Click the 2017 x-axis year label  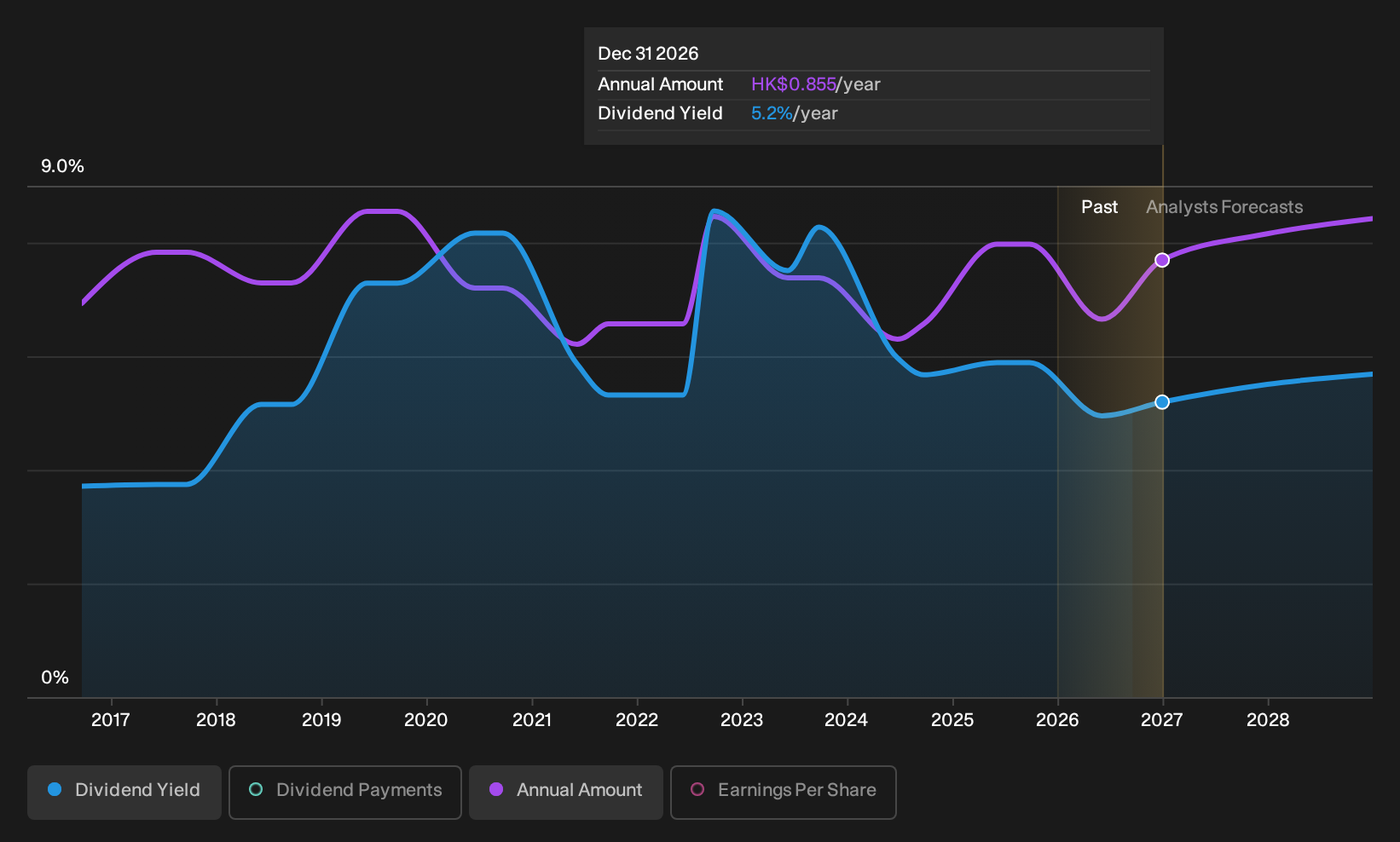click(x=111, y=720)
